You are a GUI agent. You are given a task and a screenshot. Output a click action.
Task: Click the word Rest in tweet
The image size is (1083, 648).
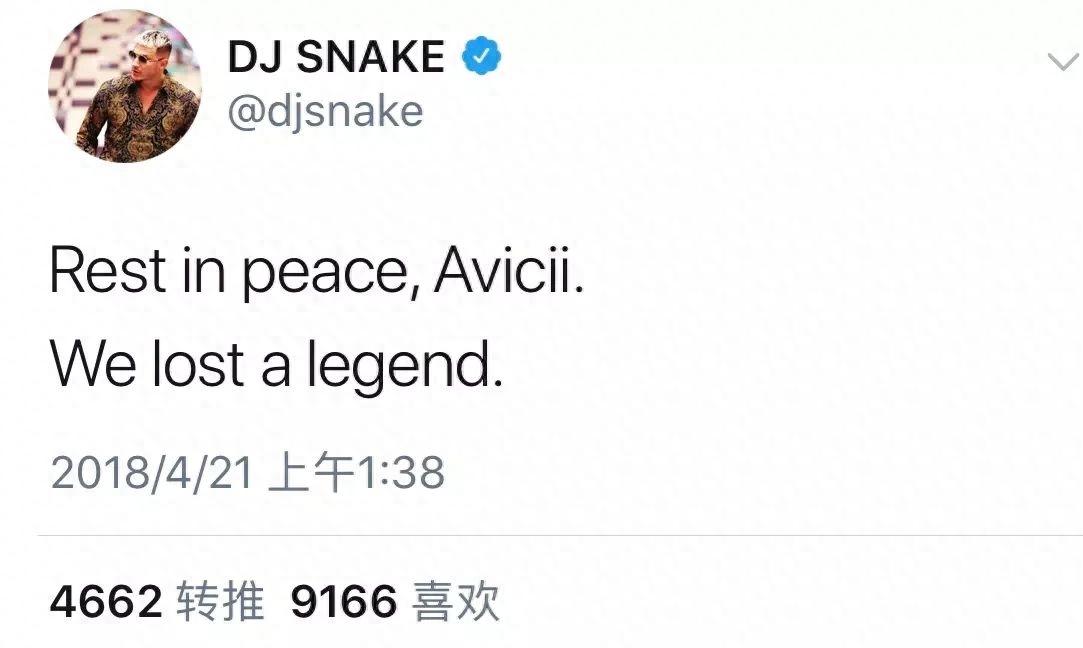108,270
